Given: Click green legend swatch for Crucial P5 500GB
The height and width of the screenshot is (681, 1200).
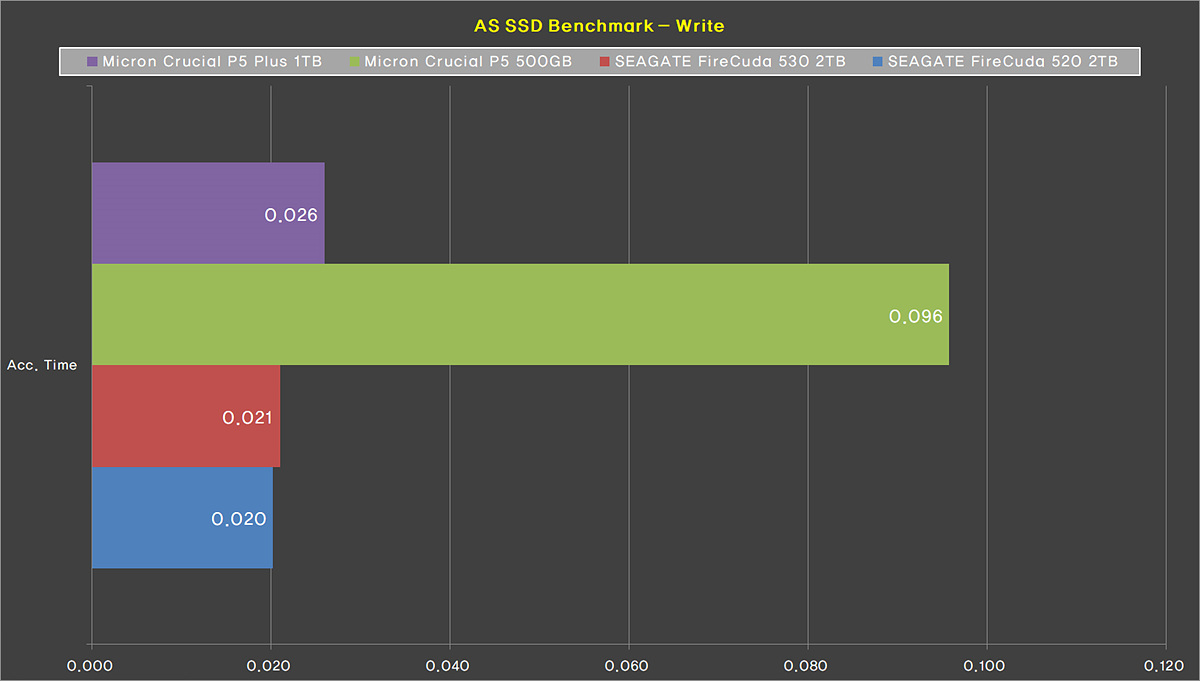Looking at the screenshot, I should [x=355, y=62].
